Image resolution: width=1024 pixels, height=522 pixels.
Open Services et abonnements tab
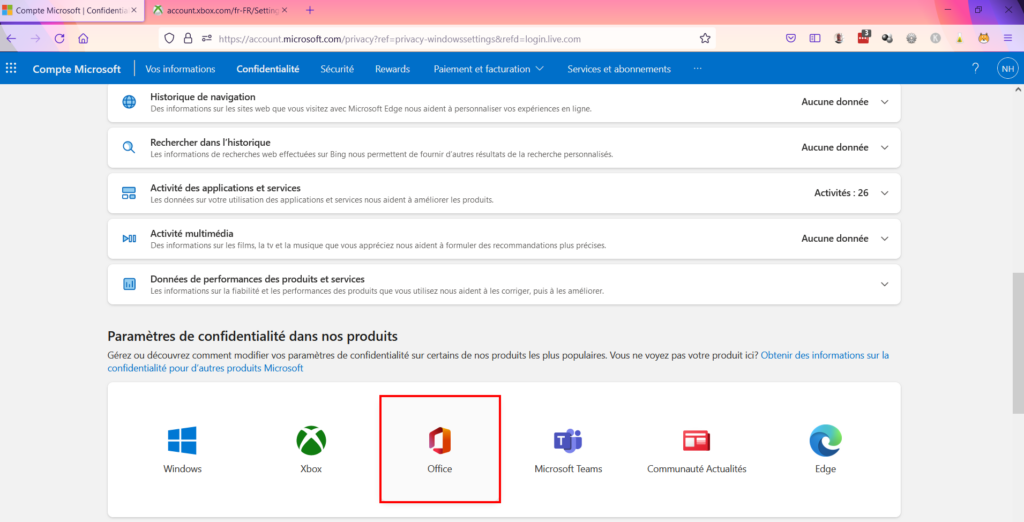[618, 69]
